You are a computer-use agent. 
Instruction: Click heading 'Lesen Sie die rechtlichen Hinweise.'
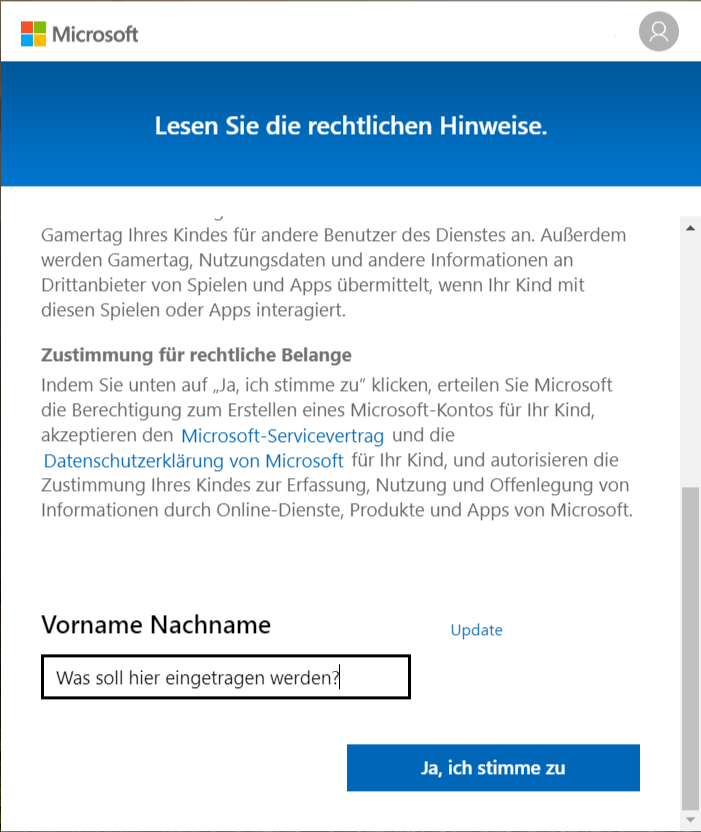351,126
